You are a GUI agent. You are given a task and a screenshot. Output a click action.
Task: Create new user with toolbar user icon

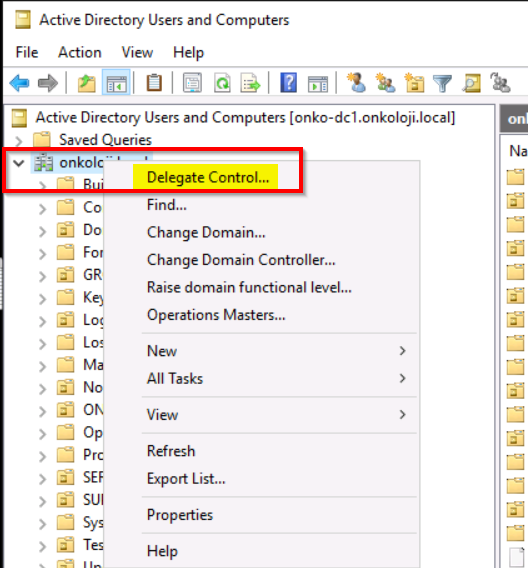click(356, 83)
